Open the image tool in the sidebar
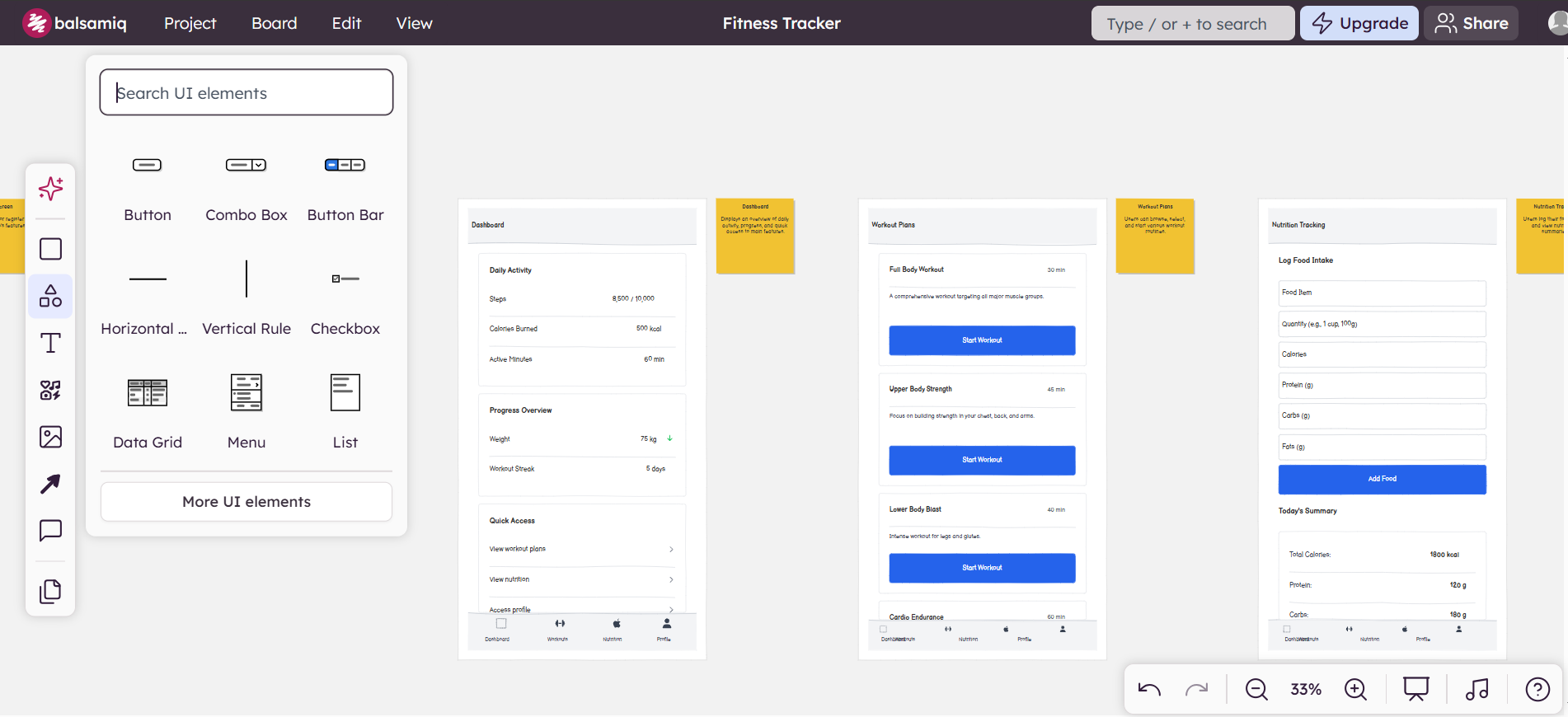The width and height of the screenshot is (1568, 717). point(50,437)
